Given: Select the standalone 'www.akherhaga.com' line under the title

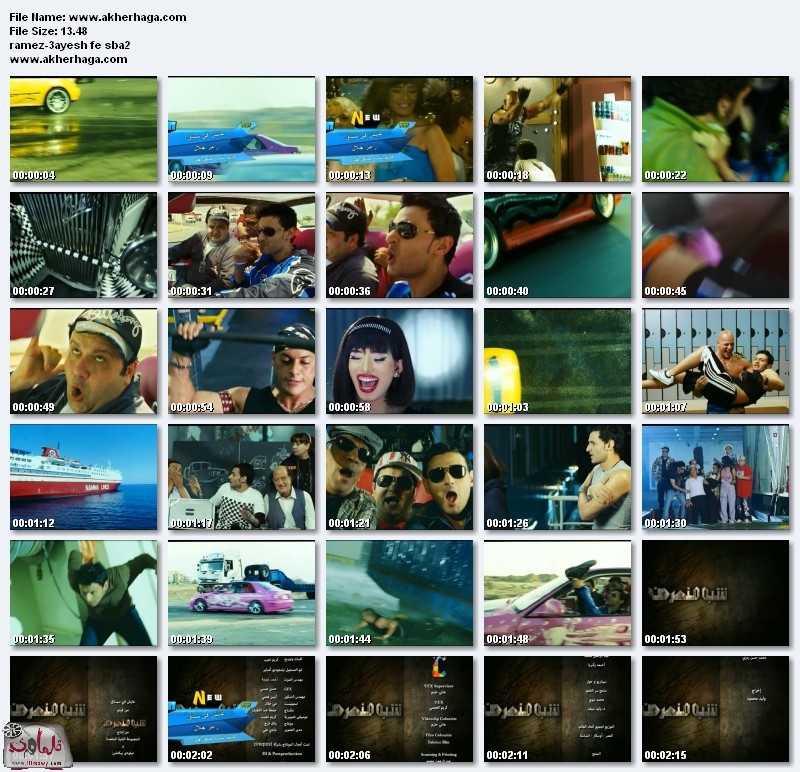Looking at the screenshot, I should point(68,59).
